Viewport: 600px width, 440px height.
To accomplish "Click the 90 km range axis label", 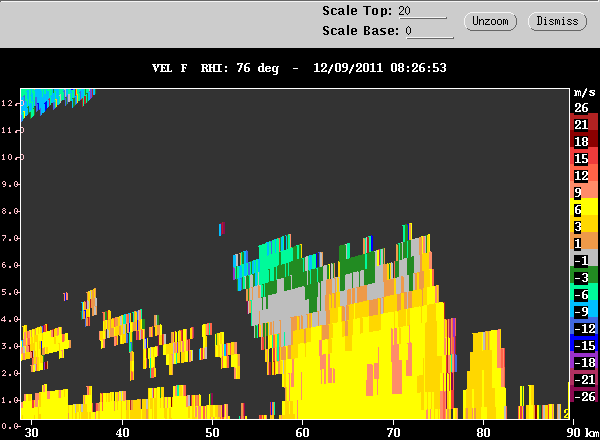I will click(573, 432).
